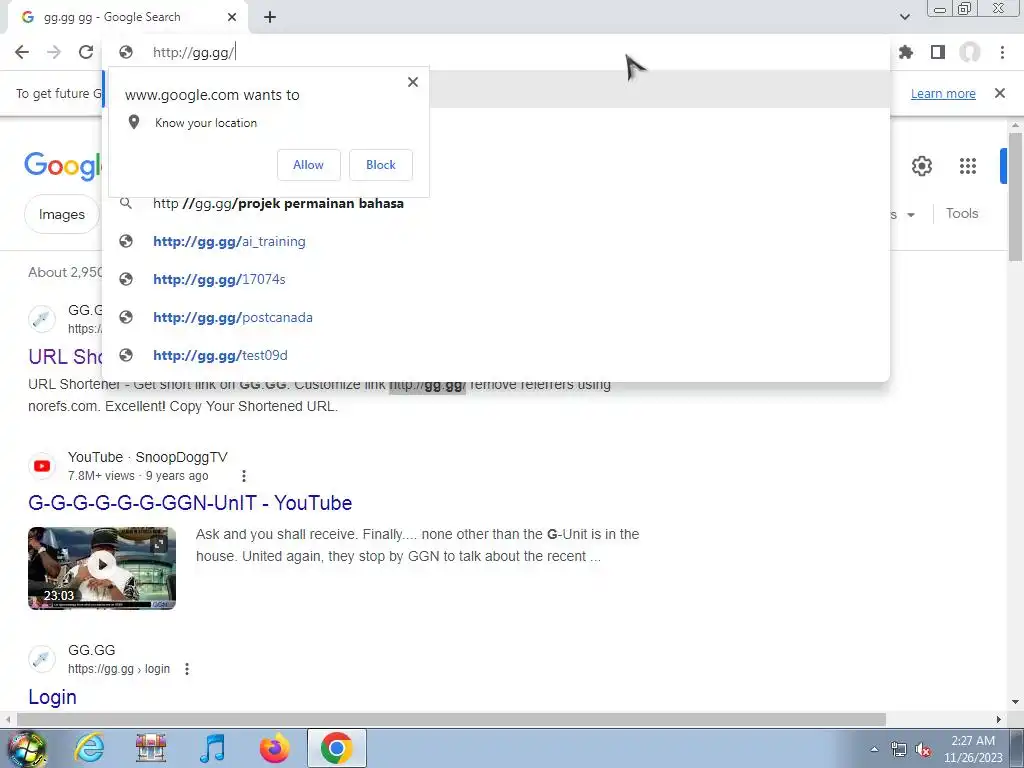Open the tab search dropdown arrow
The width and height of the screenshot is (1024, 768).
(x=904, y=17)
